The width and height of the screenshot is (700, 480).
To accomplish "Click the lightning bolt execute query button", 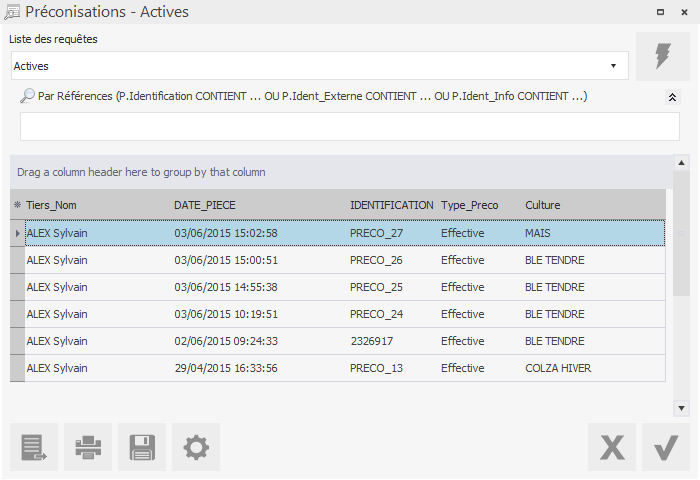I will coord(662,56).
